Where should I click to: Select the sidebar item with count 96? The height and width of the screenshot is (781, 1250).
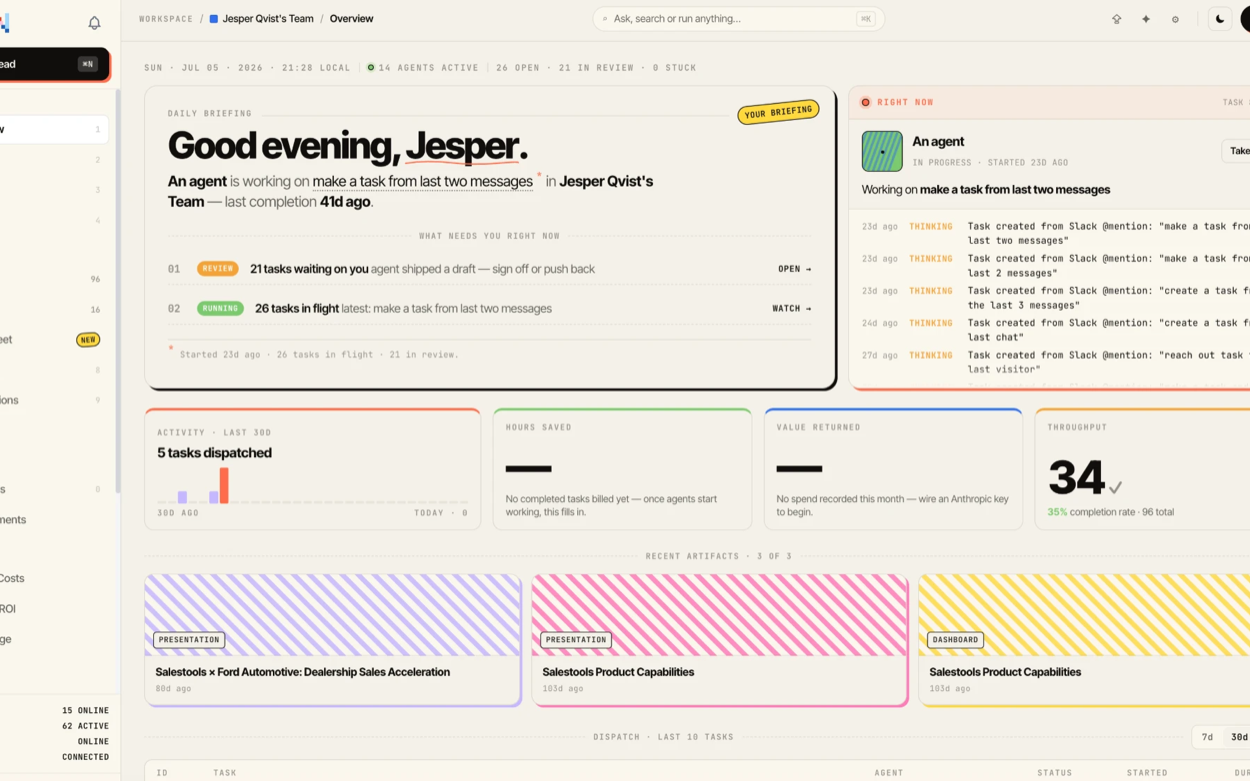54,279
